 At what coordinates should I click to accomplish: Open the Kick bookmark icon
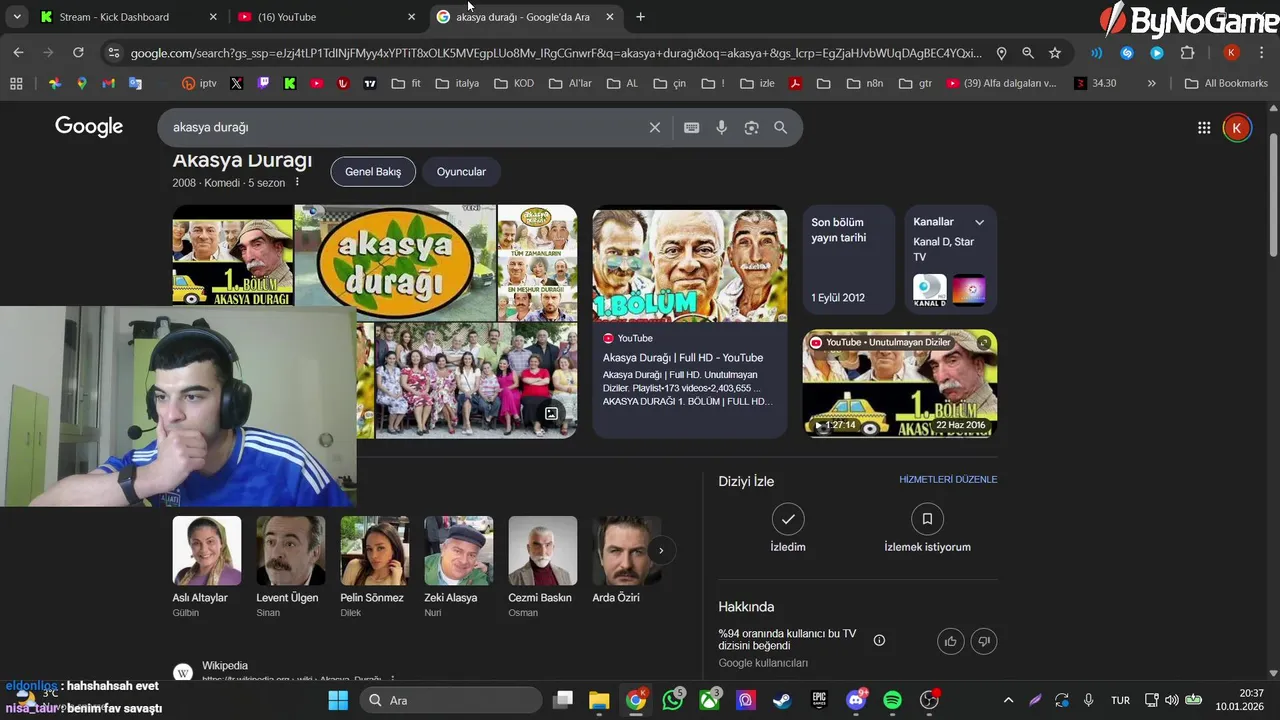(x=290, y=83)
